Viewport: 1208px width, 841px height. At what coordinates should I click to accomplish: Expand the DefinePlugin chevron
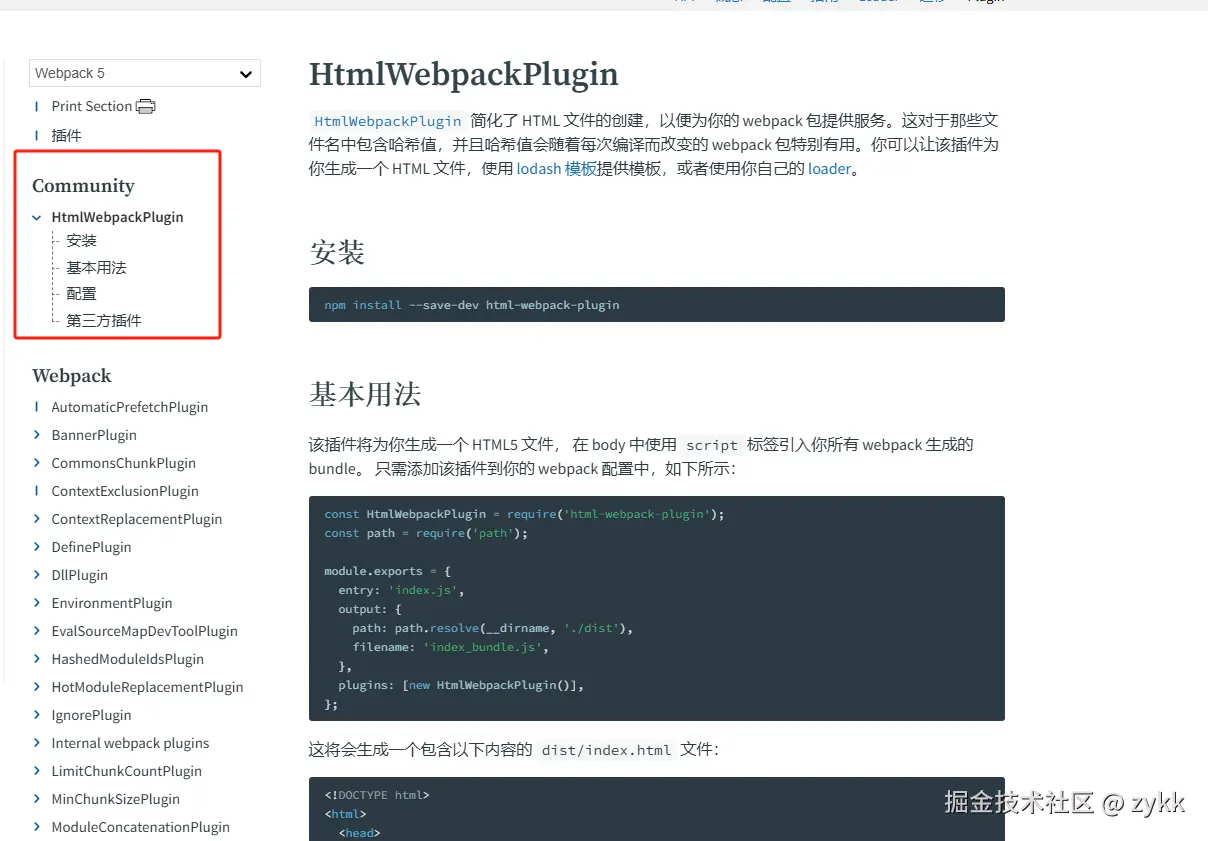[37, 547]
